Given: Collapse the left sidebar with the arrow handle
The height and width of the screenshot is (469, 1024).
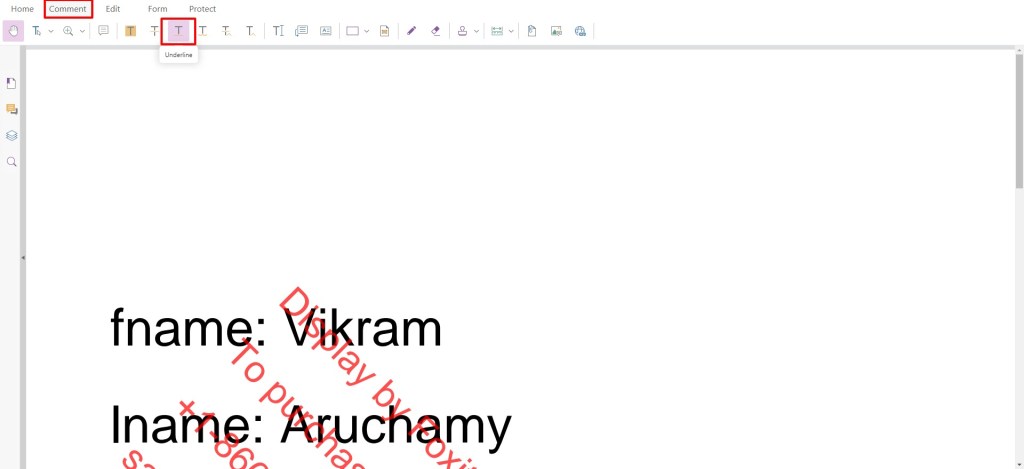Looking at the screenshot, I should (23, 258).
